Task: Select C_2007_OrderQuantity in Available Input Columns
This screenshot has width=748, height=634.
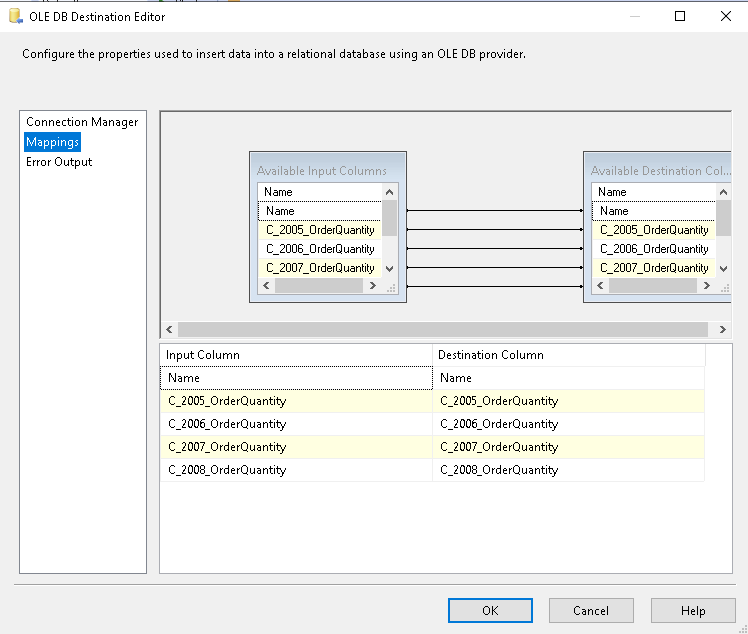Action: [x=320, y=268]
